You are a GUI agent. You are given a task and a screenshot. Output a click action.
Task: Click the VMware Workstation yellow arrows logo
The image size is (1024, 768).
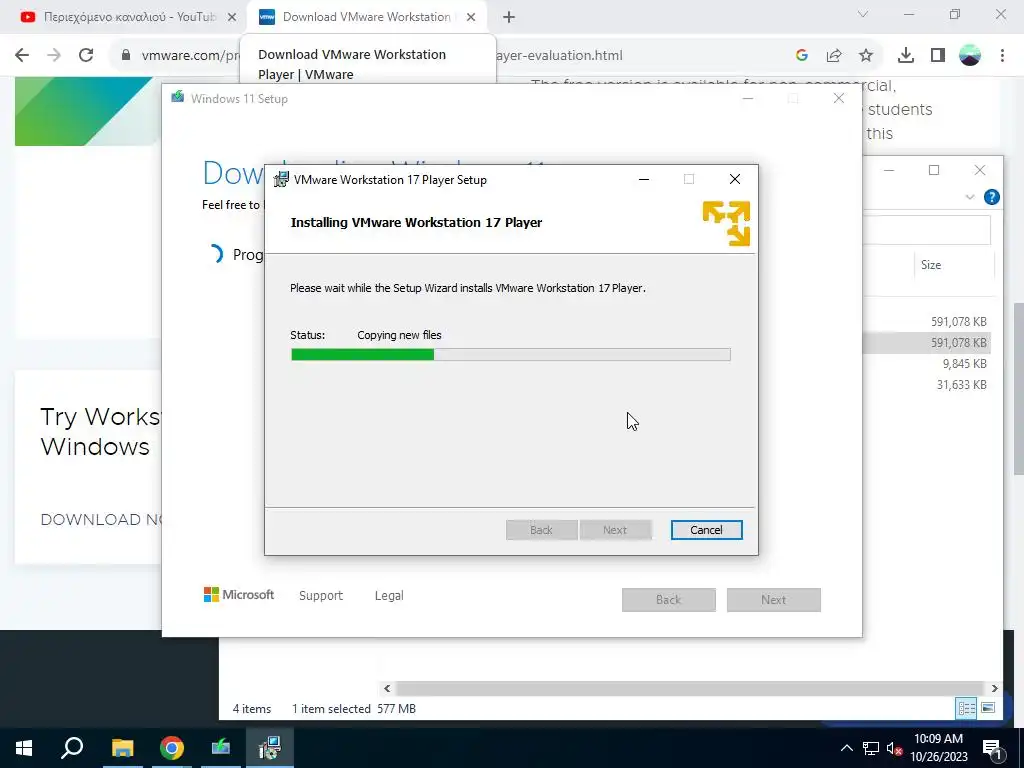(x=726, y=223)
